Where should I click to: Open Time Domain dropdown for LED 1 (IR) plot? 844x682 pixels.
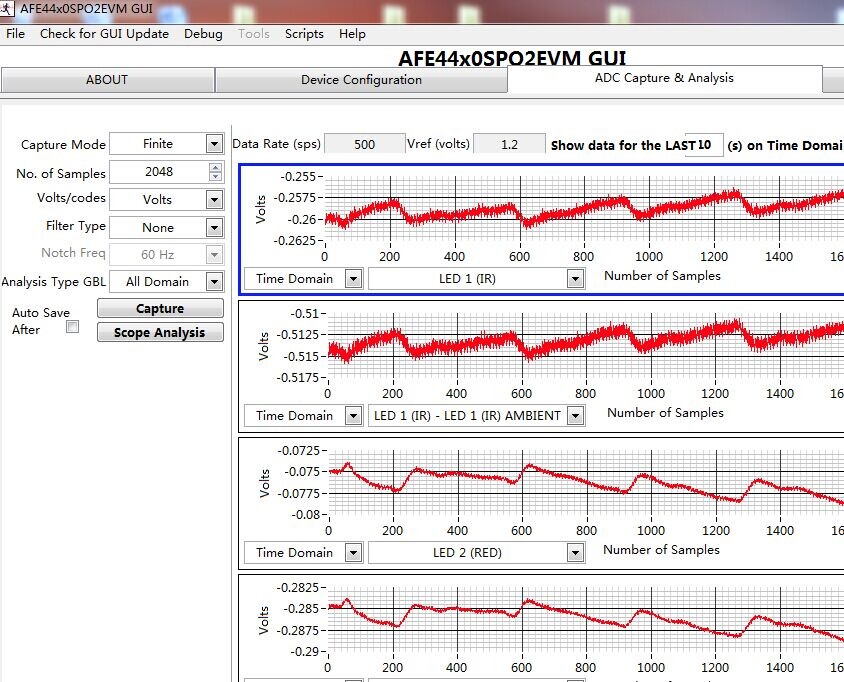click(x=353, y=279)
